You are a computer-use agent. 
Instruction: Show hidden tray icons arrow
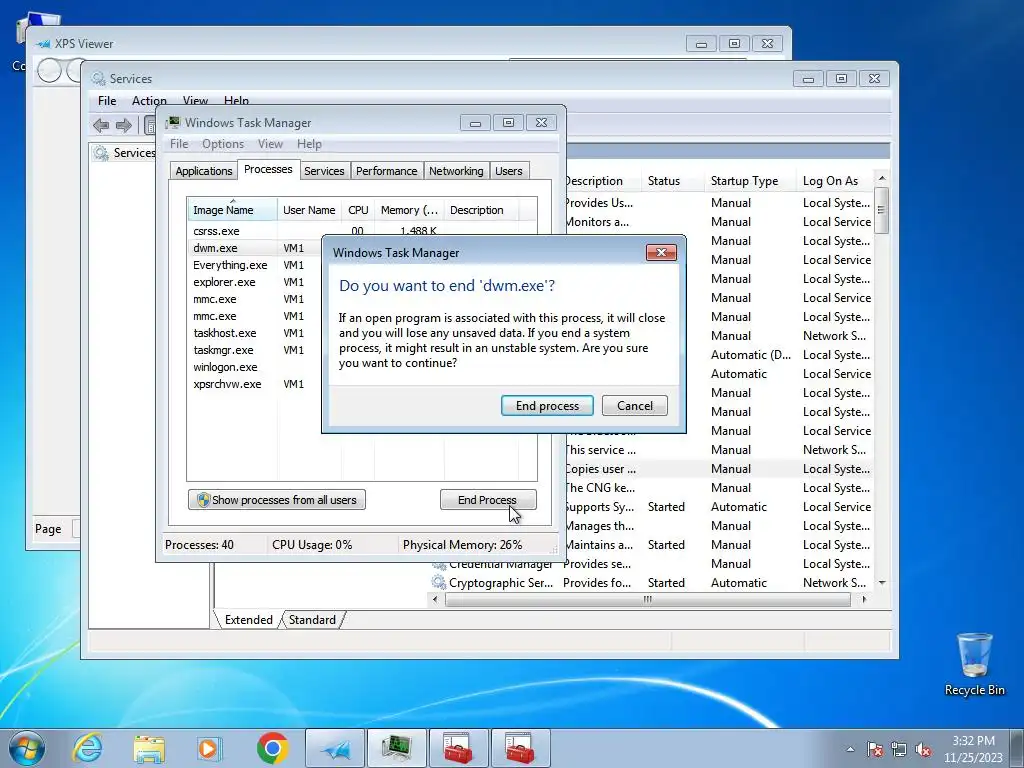850,749
